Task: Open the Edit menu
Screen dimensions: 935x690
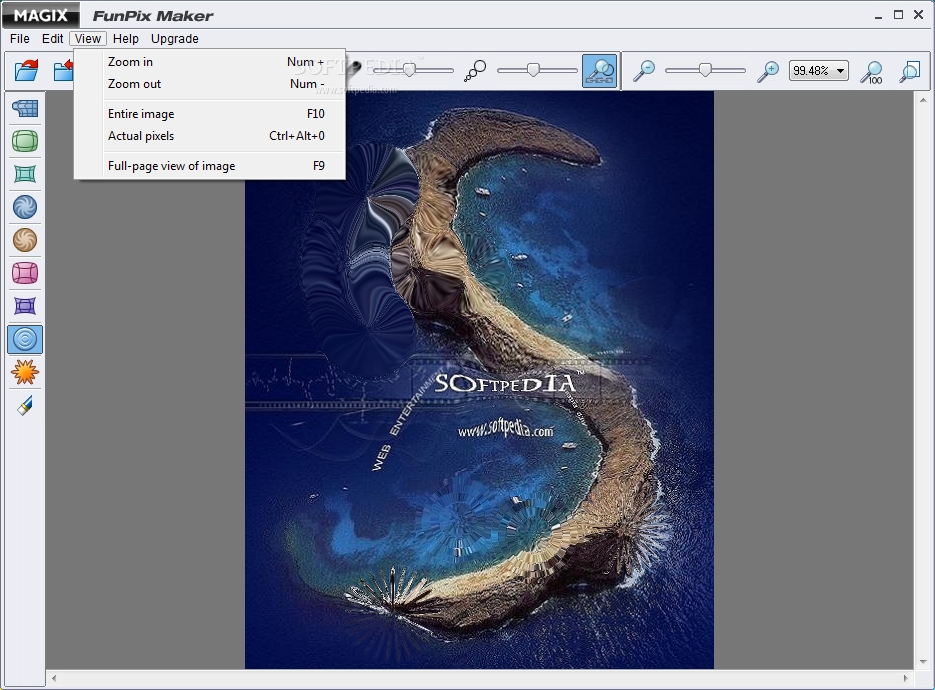Action: [52, 39]
